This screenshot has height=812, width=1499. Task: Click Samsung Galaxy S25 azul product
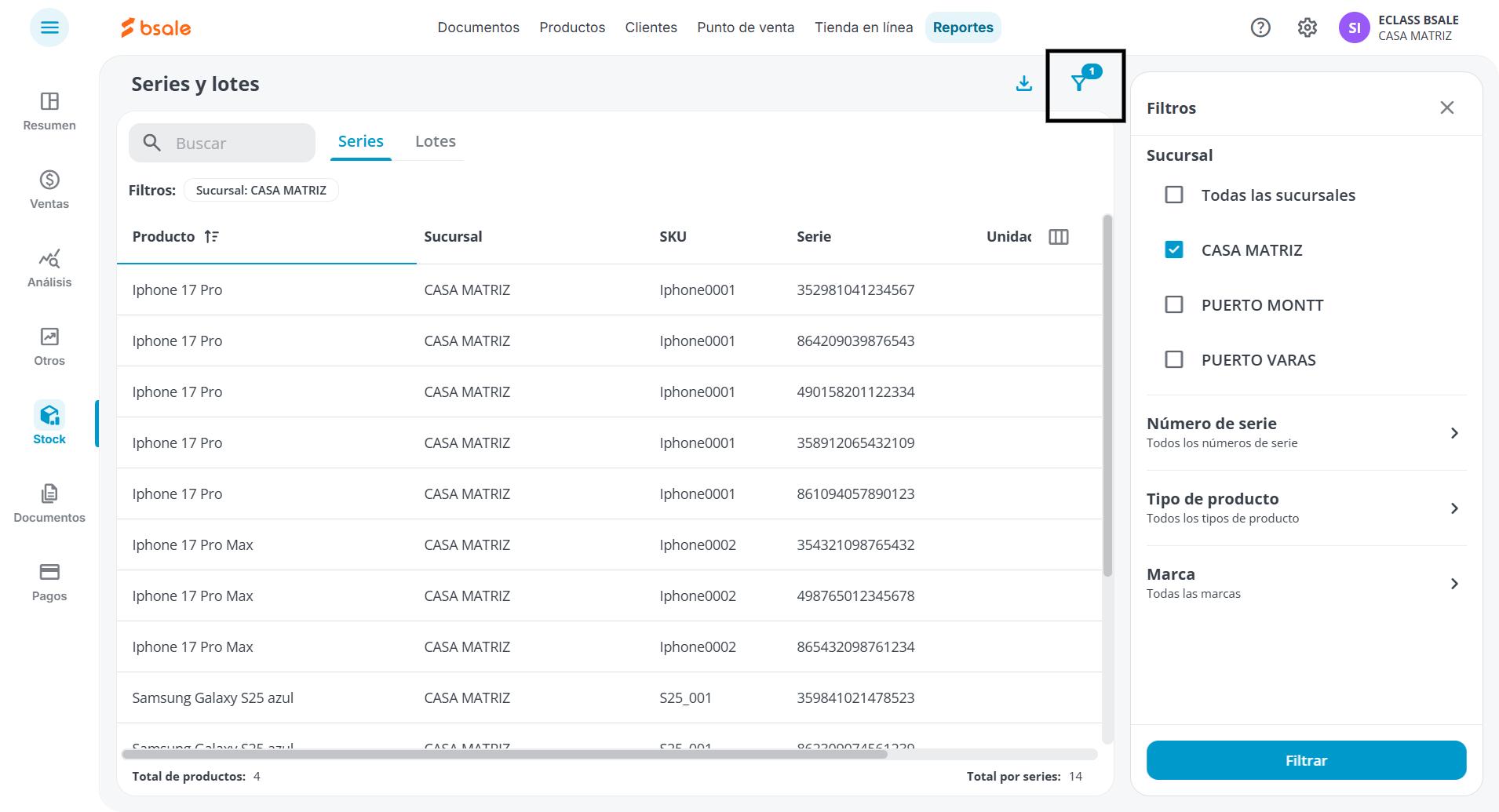tap(213, 697)
